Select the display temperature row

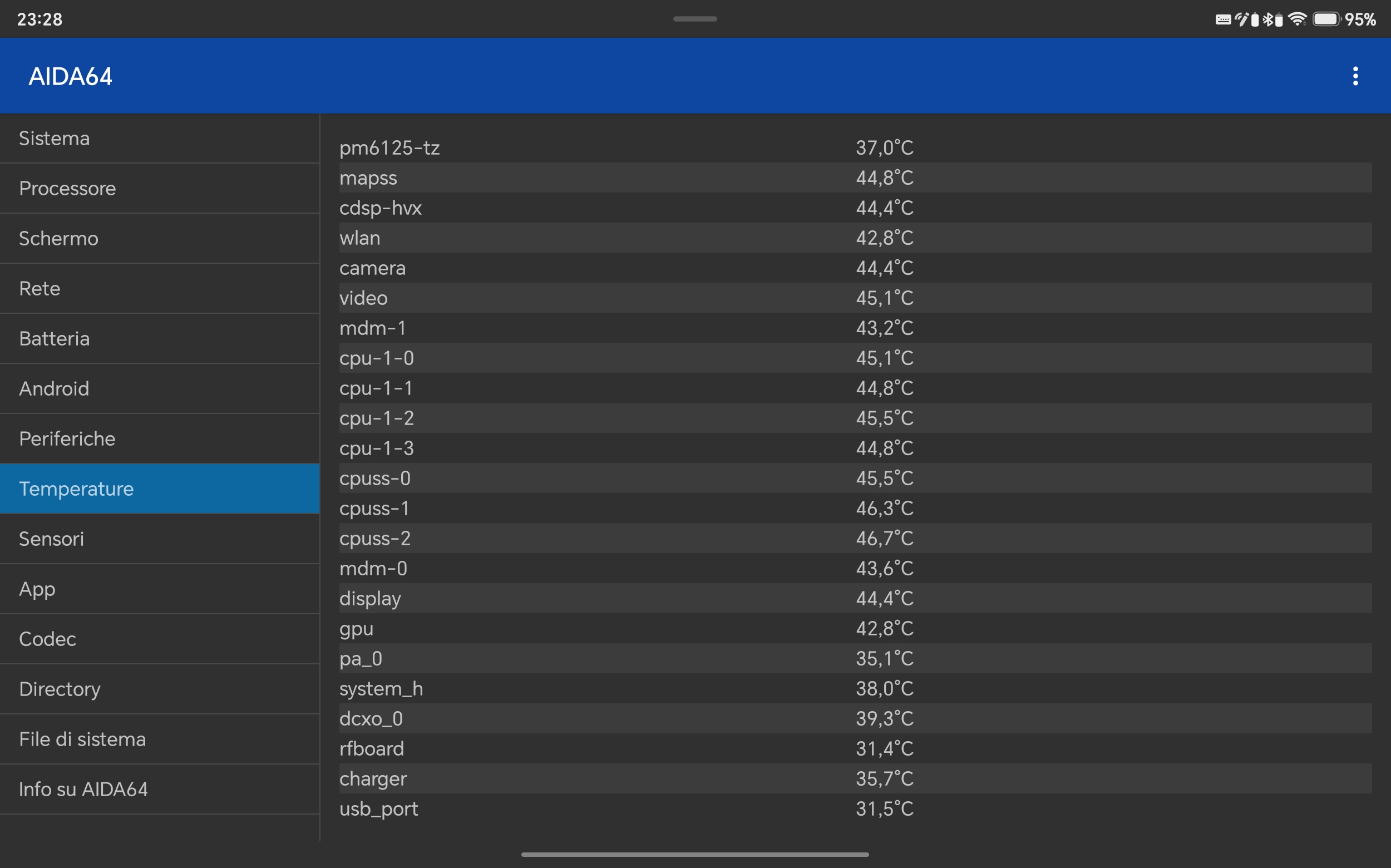[x=855, y=598]
